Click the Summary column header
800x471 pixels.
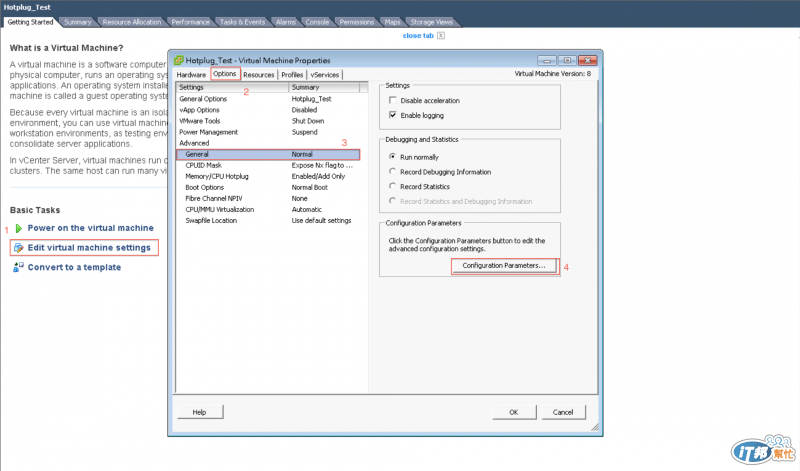click(x=324, y=88)
